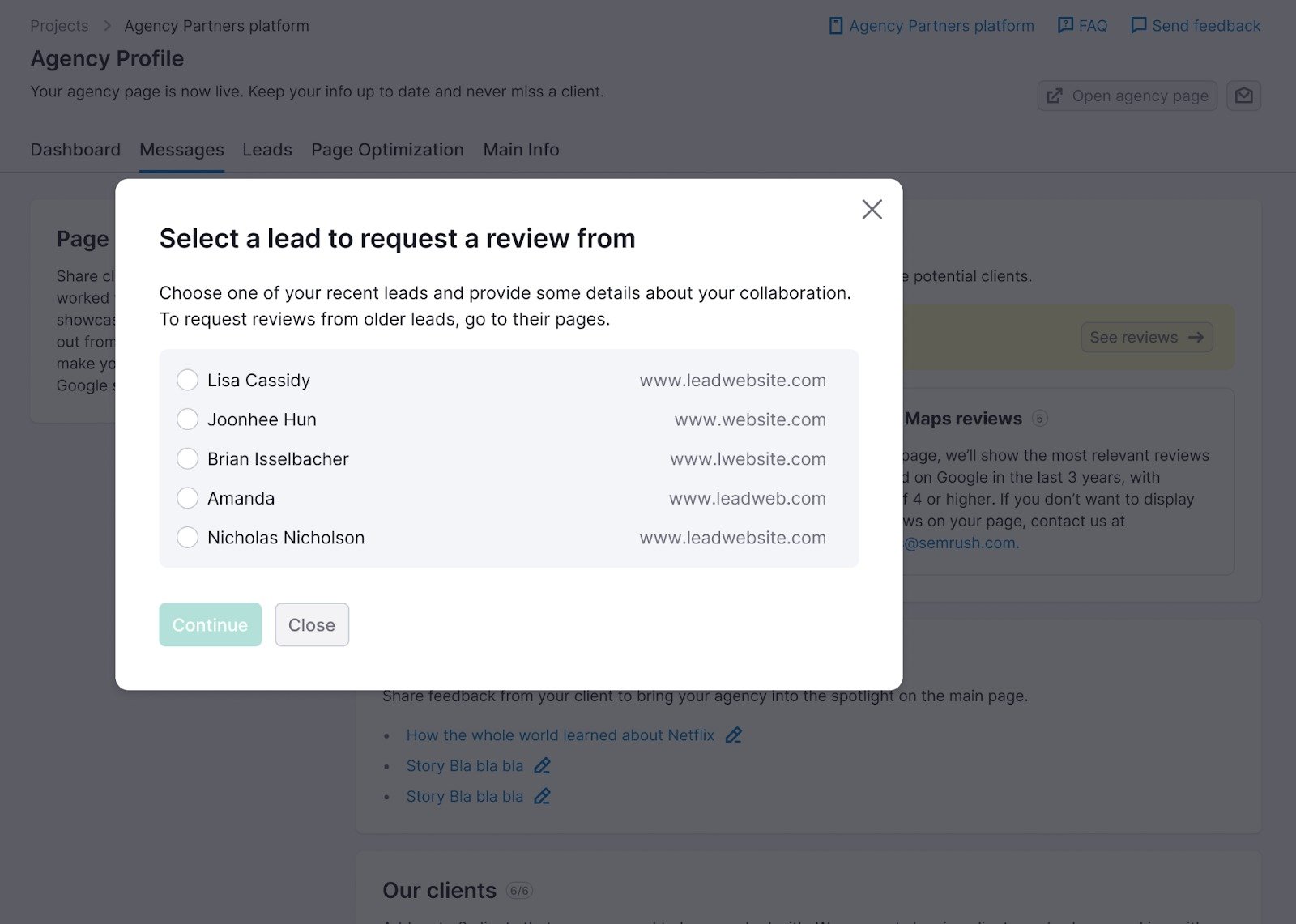Click the book icon beside Agency Partners
Screen dimensions: 1296x924
pyautogui.click(x=836, y=26)
